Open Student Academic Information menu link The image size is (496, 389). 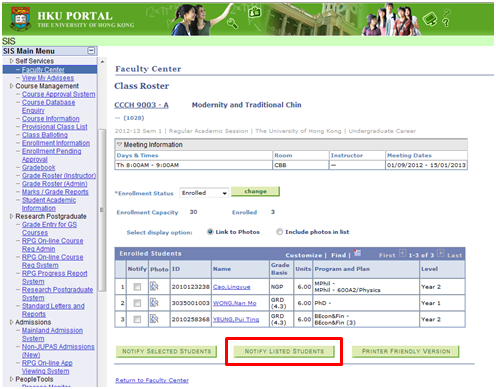[49, 204]
